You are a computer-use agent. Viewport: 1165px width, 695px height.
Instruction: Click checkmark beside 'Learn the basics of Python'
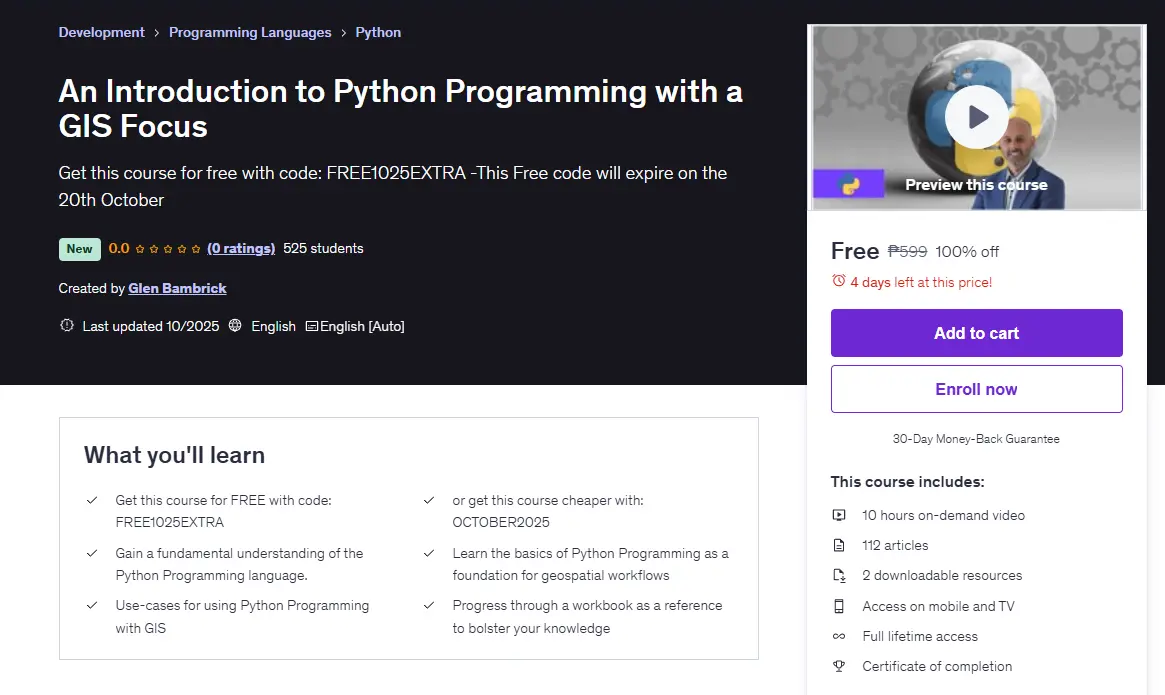point(429,553)
